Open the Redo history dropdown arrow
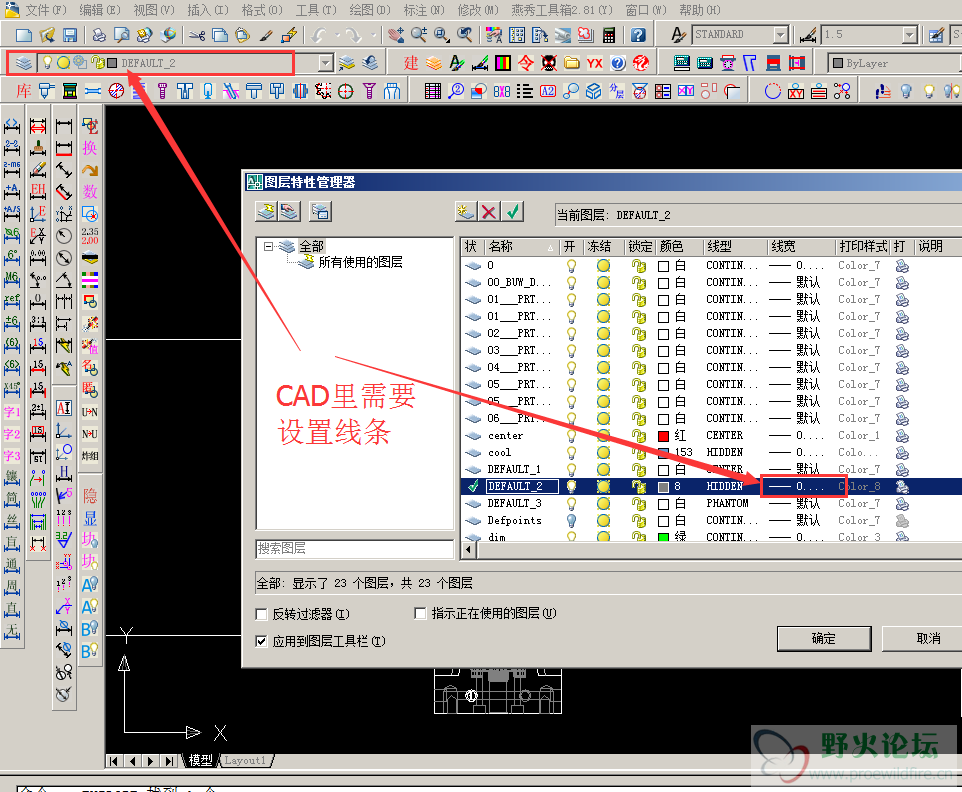The width and height of the screenshot is (962, 792). [x=372, y=36]
